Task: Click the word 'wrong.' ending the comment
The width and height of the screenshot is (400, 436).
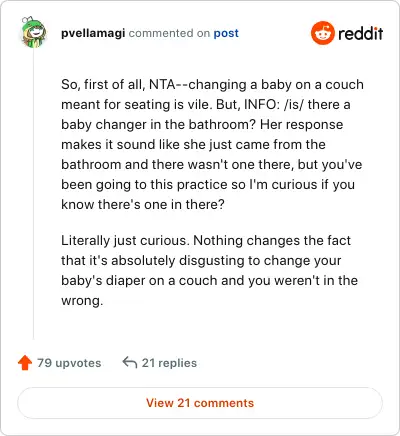Action: [82, 300]
